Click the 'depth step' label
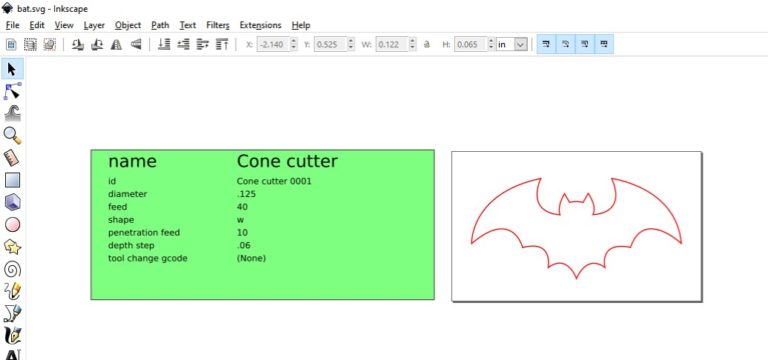Image resolution: width=768 pixels, height=360 pixels. (131, 245)
